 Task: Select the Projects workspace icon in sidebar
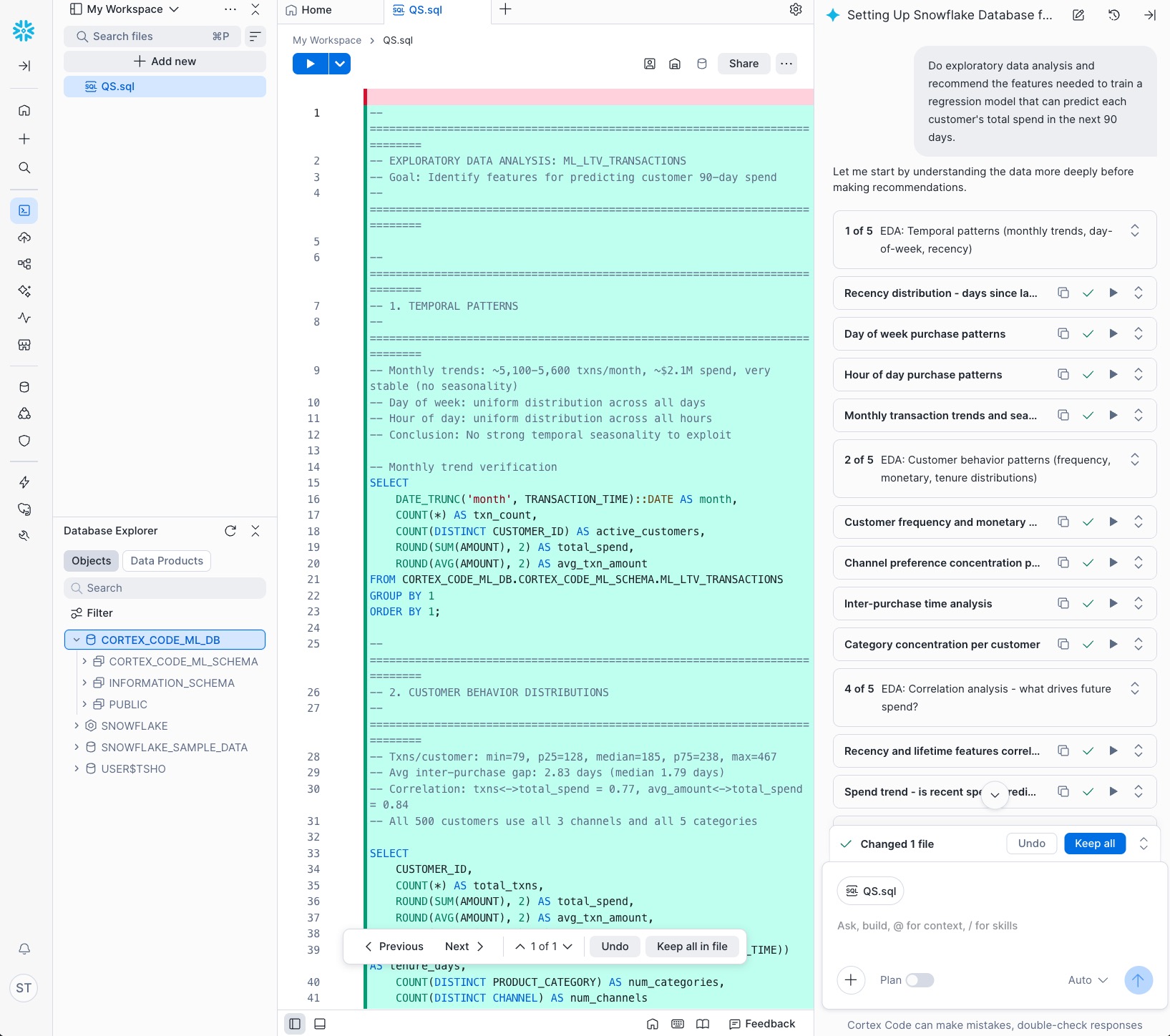[24, 210]
